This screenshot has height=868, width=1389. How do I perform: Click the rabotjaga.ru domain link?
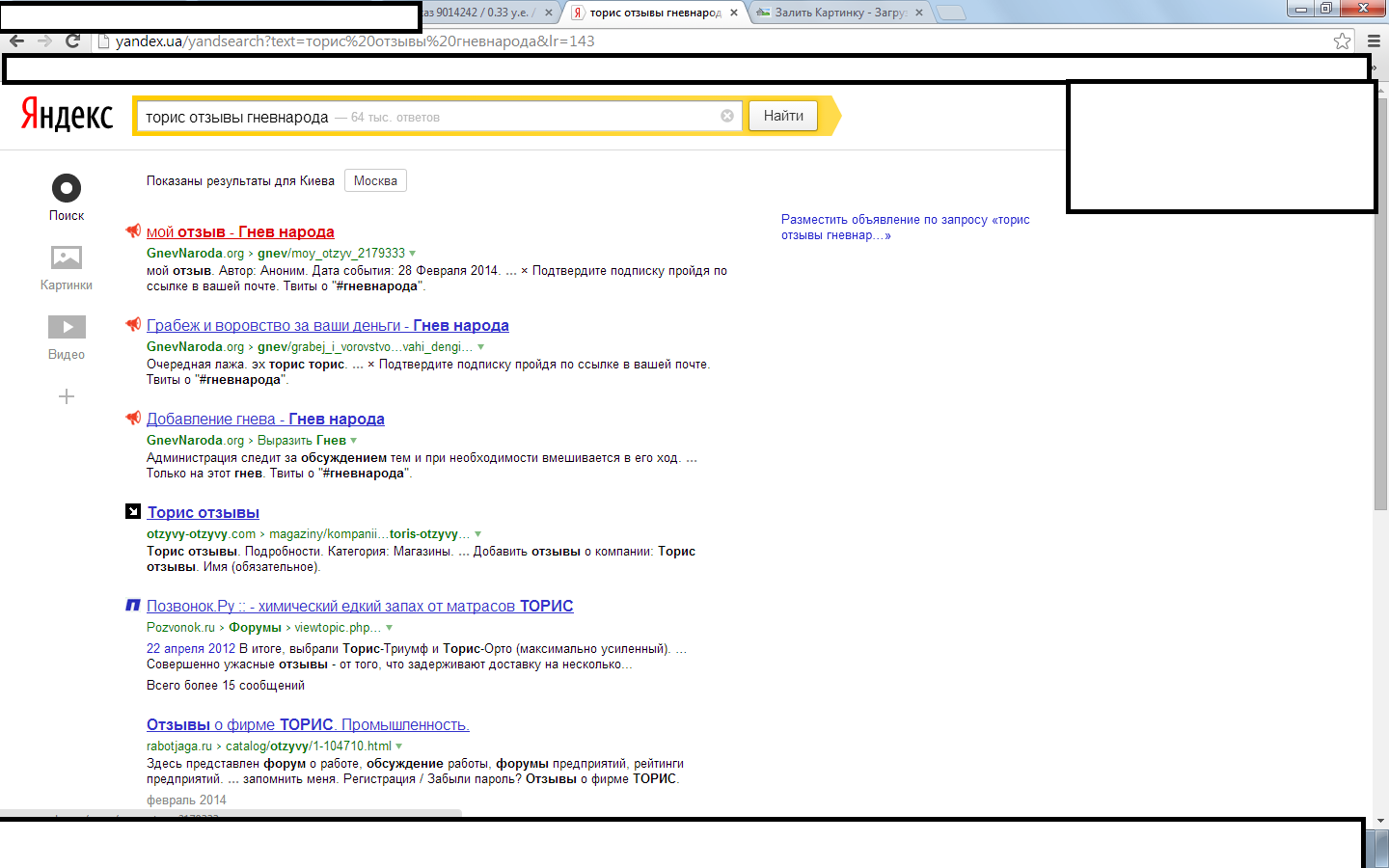click(179, 746)
